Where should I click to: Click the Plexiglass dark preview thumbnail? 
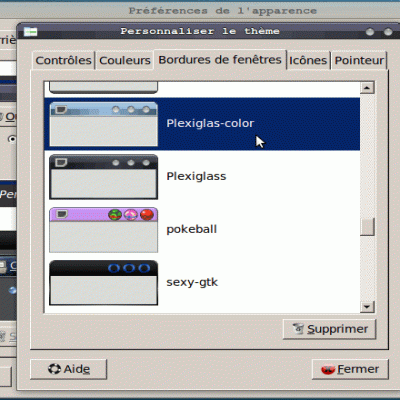click(103, 177)
